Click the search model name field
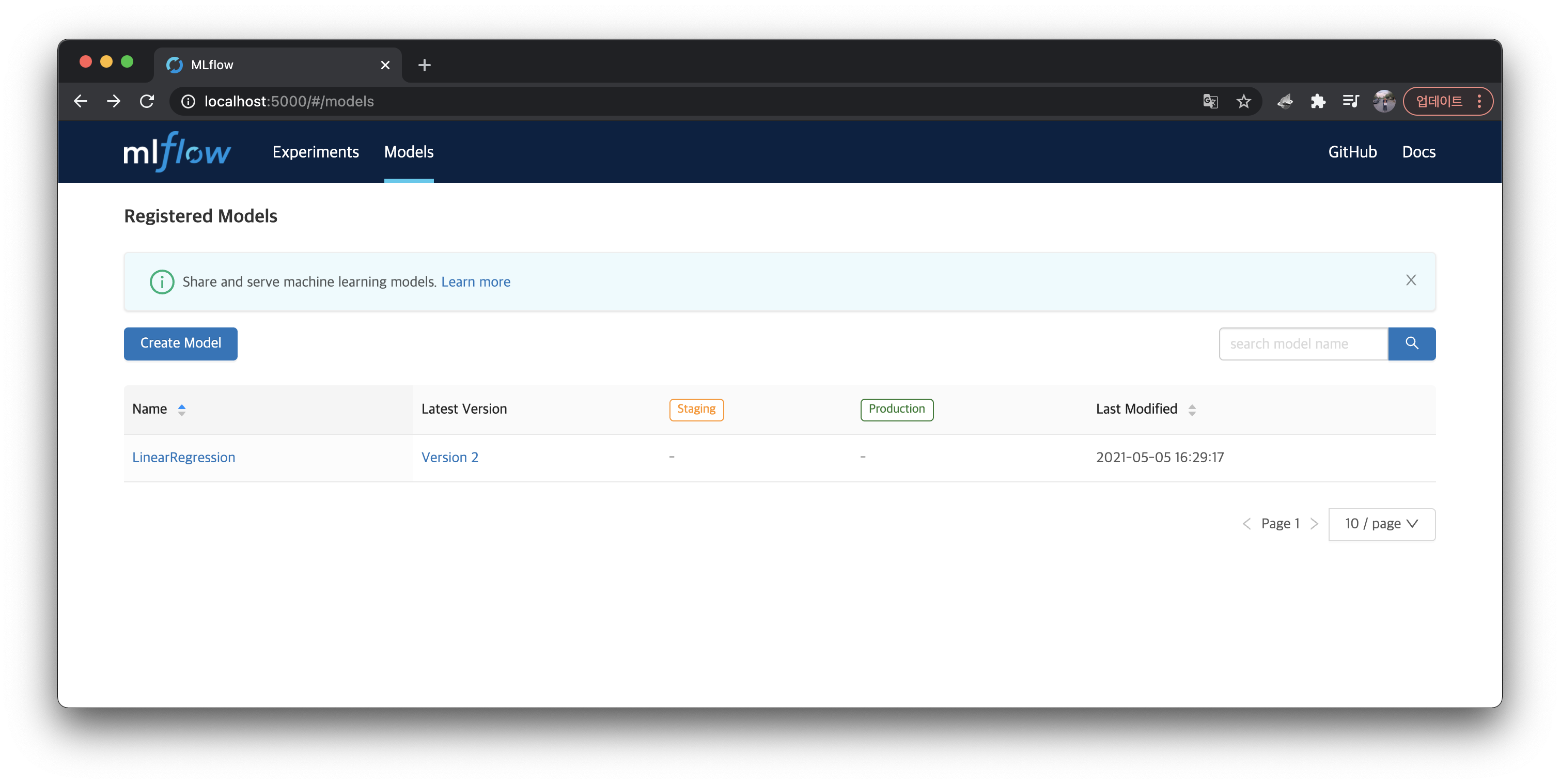This screenshot has height=784, width=1560. [1303, 343]
